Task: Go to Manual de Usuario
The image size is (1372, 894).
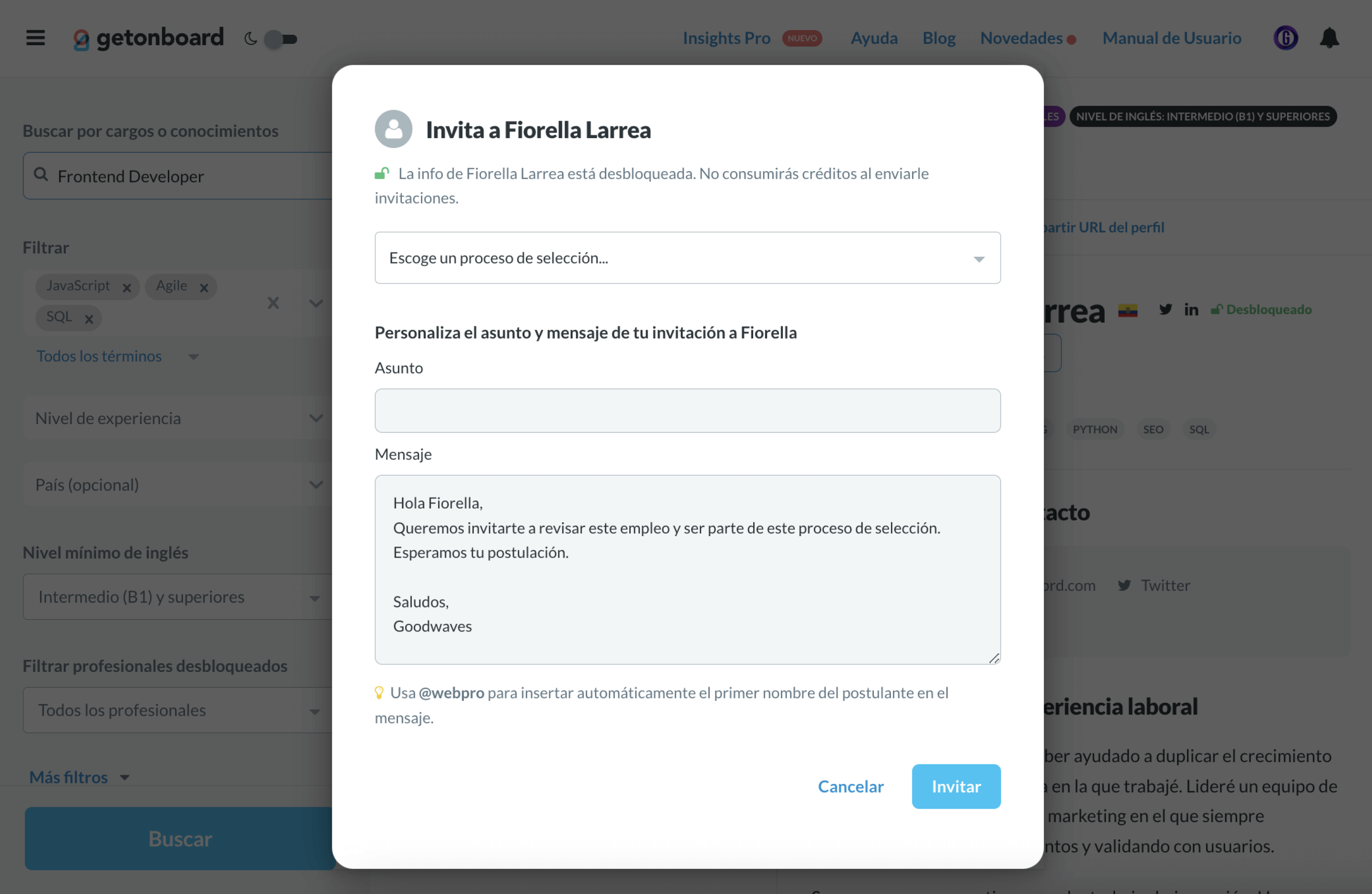Action: 1171,38
